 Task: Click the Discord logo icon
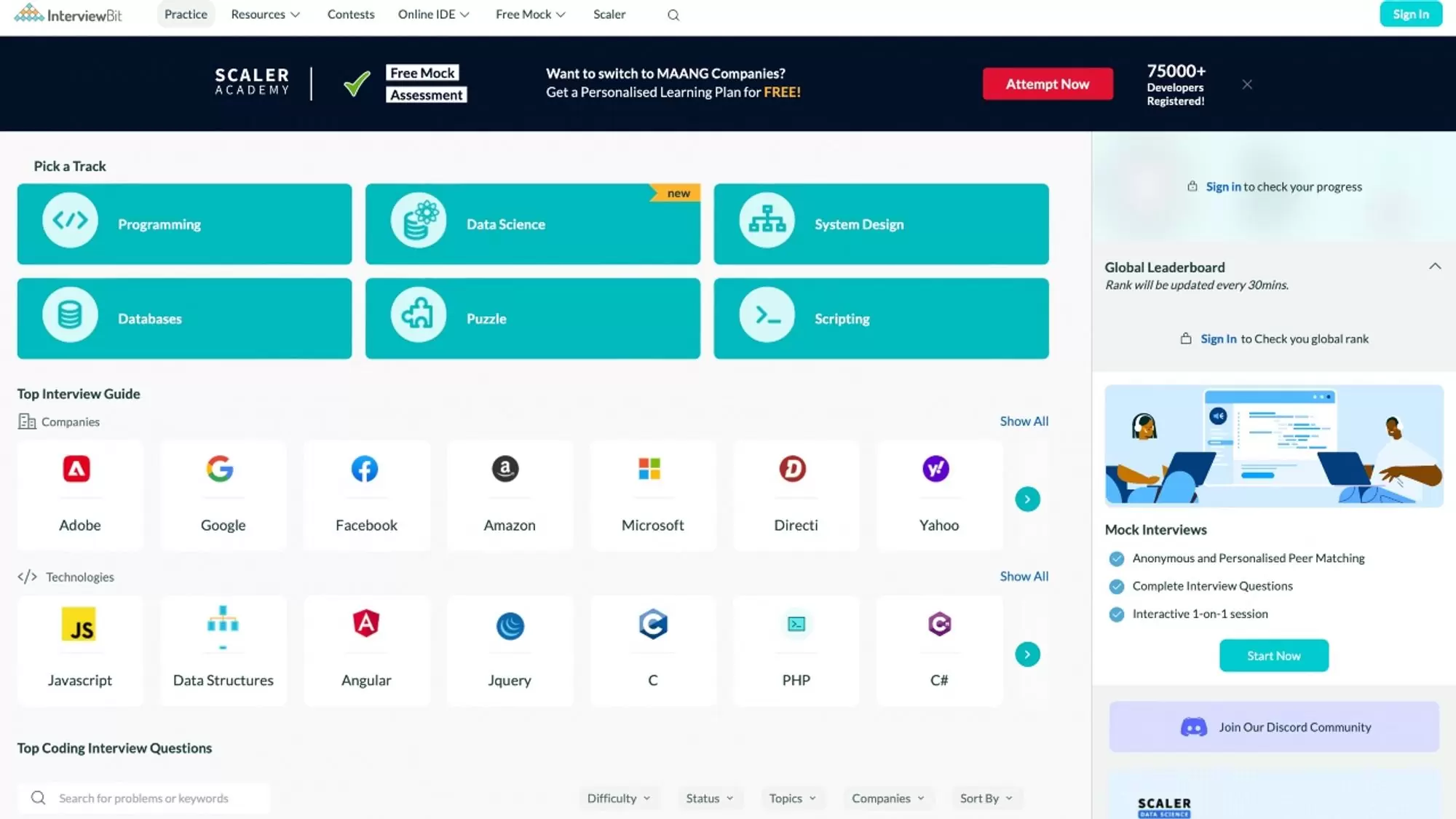[1194, 727]
